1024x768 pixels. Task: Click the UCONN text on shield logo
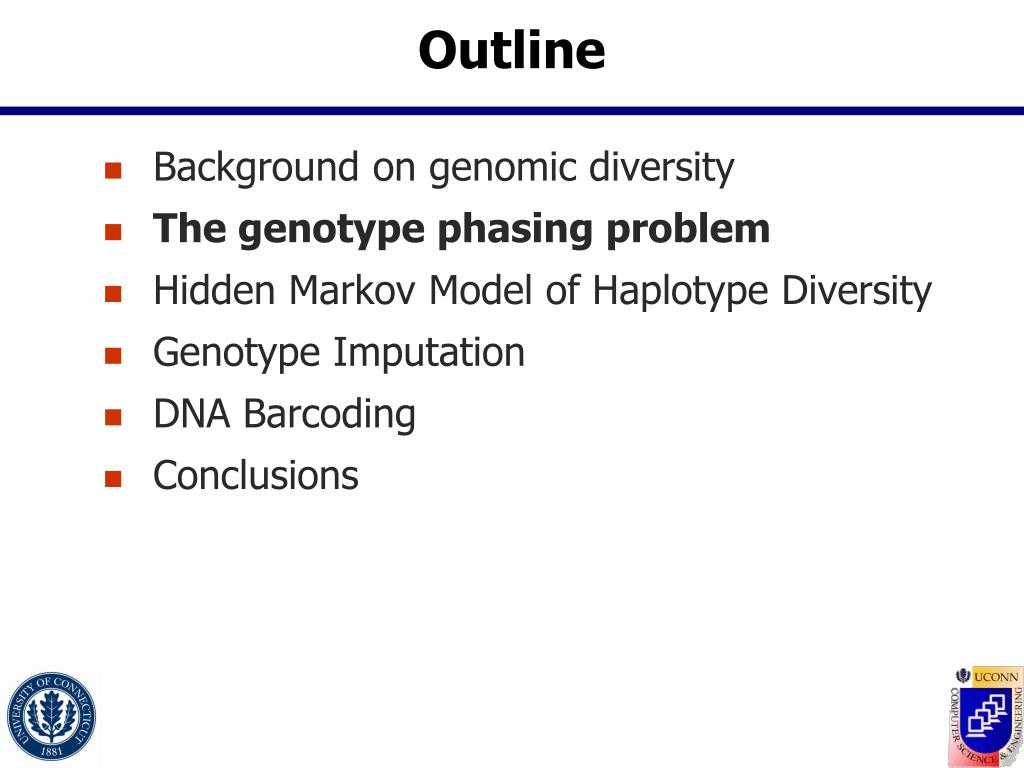click(x=996, y=677)
